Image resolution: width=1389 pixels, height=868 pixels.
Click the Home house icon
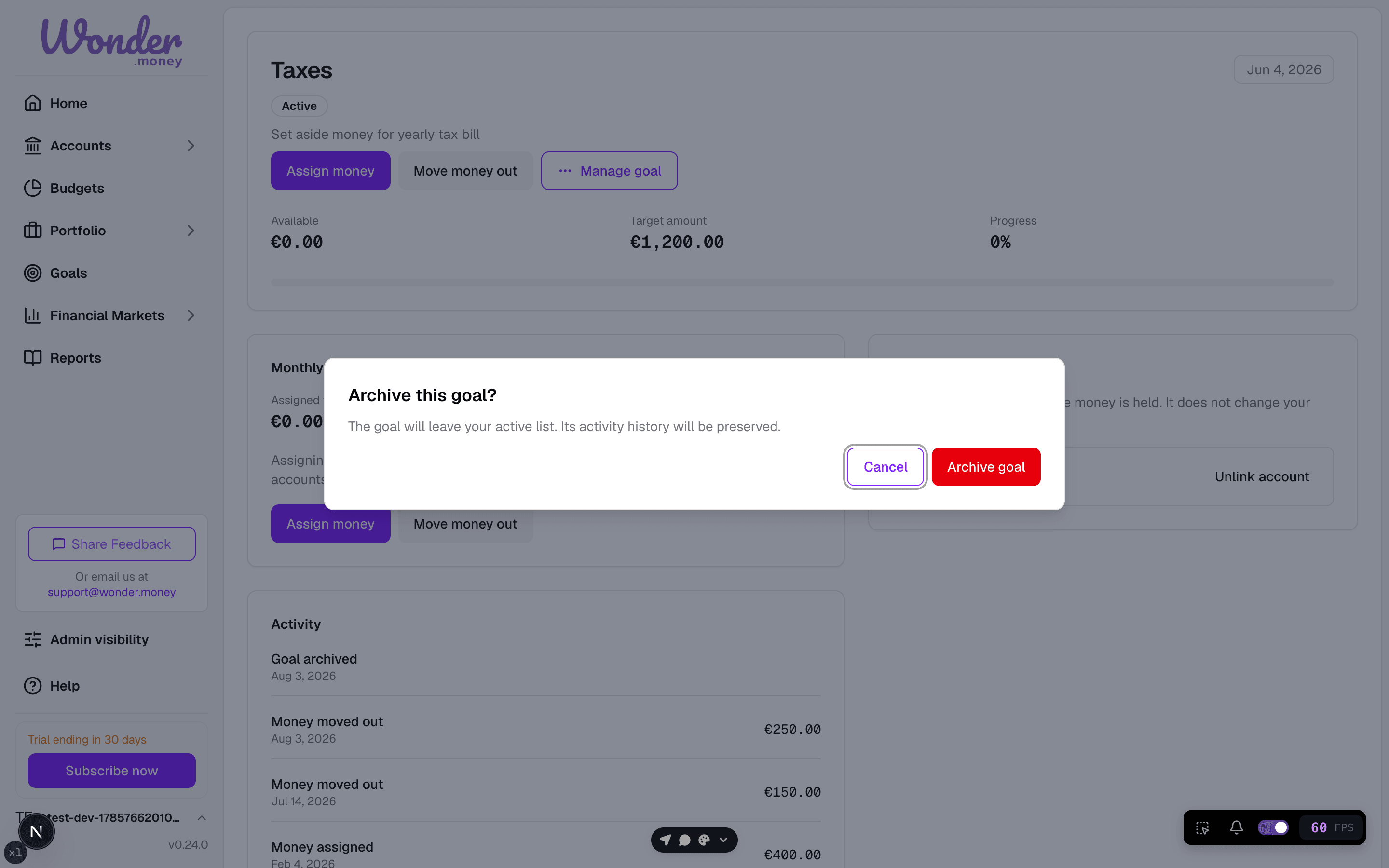[x=33, y=103]
